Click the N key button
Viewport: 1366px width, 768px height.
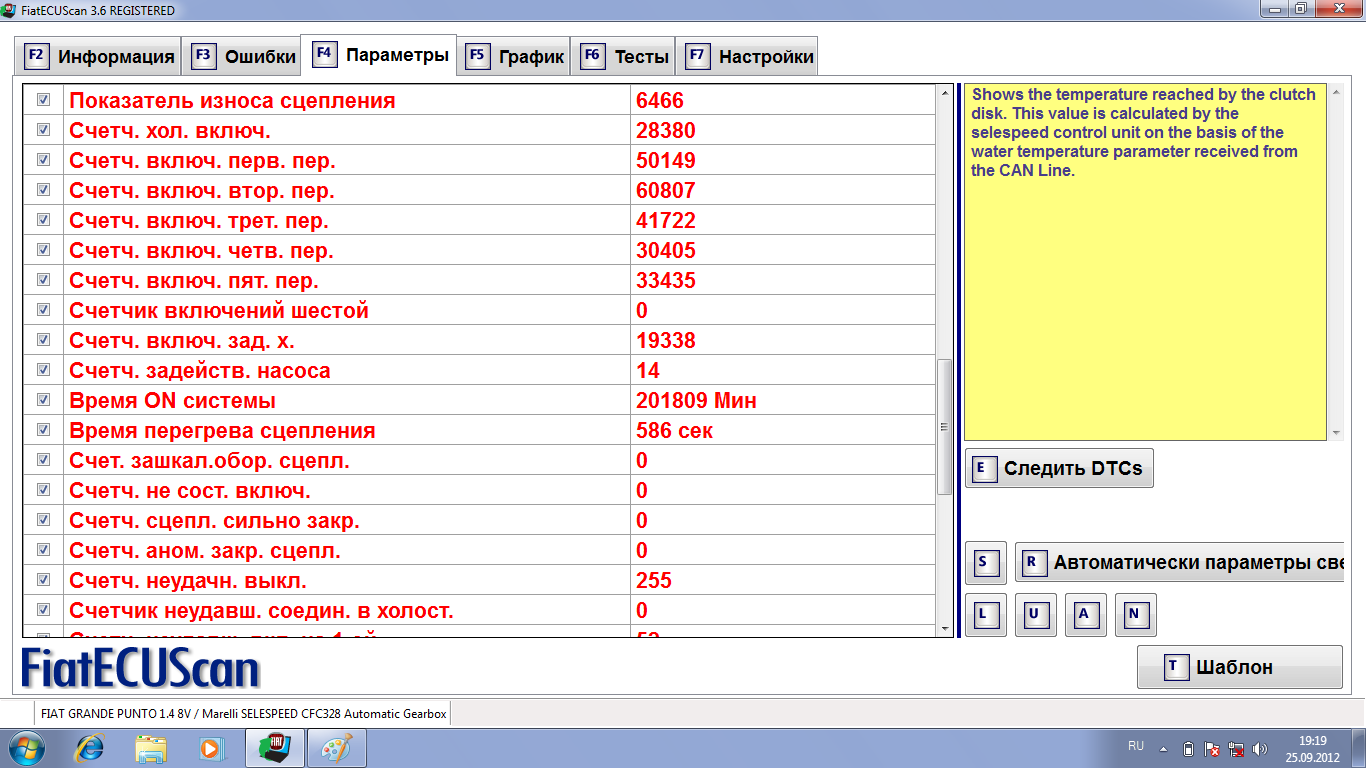point(1135,615)
